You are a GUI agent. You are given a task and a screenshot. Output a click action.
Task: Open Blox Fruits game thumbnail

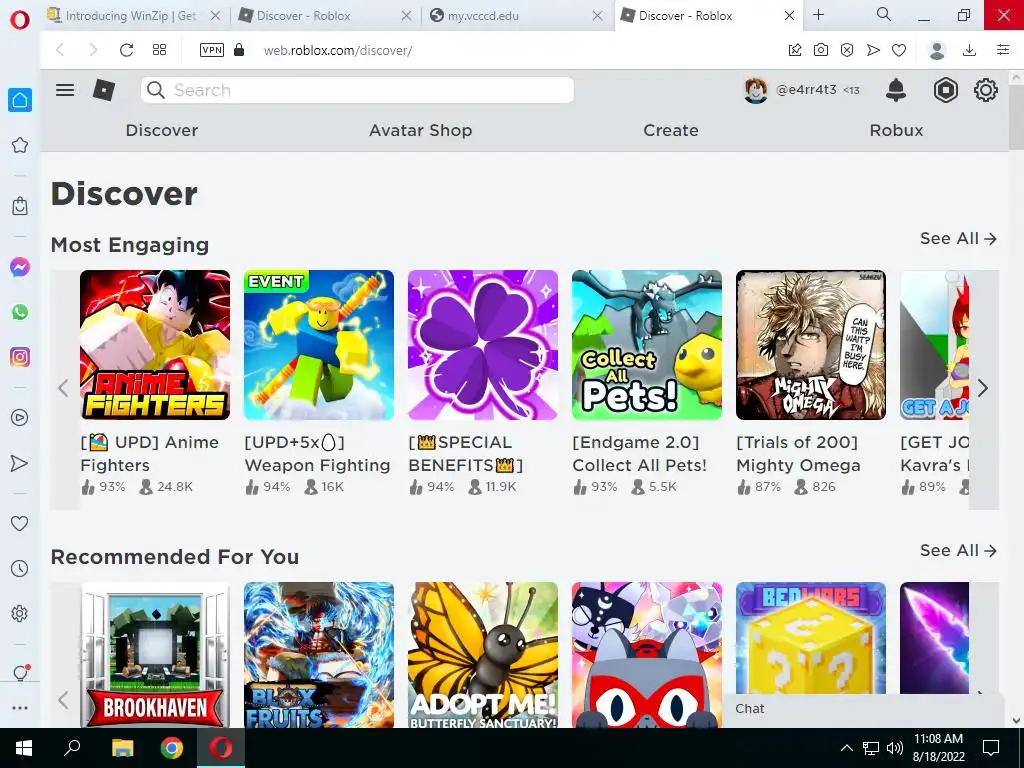319,655
